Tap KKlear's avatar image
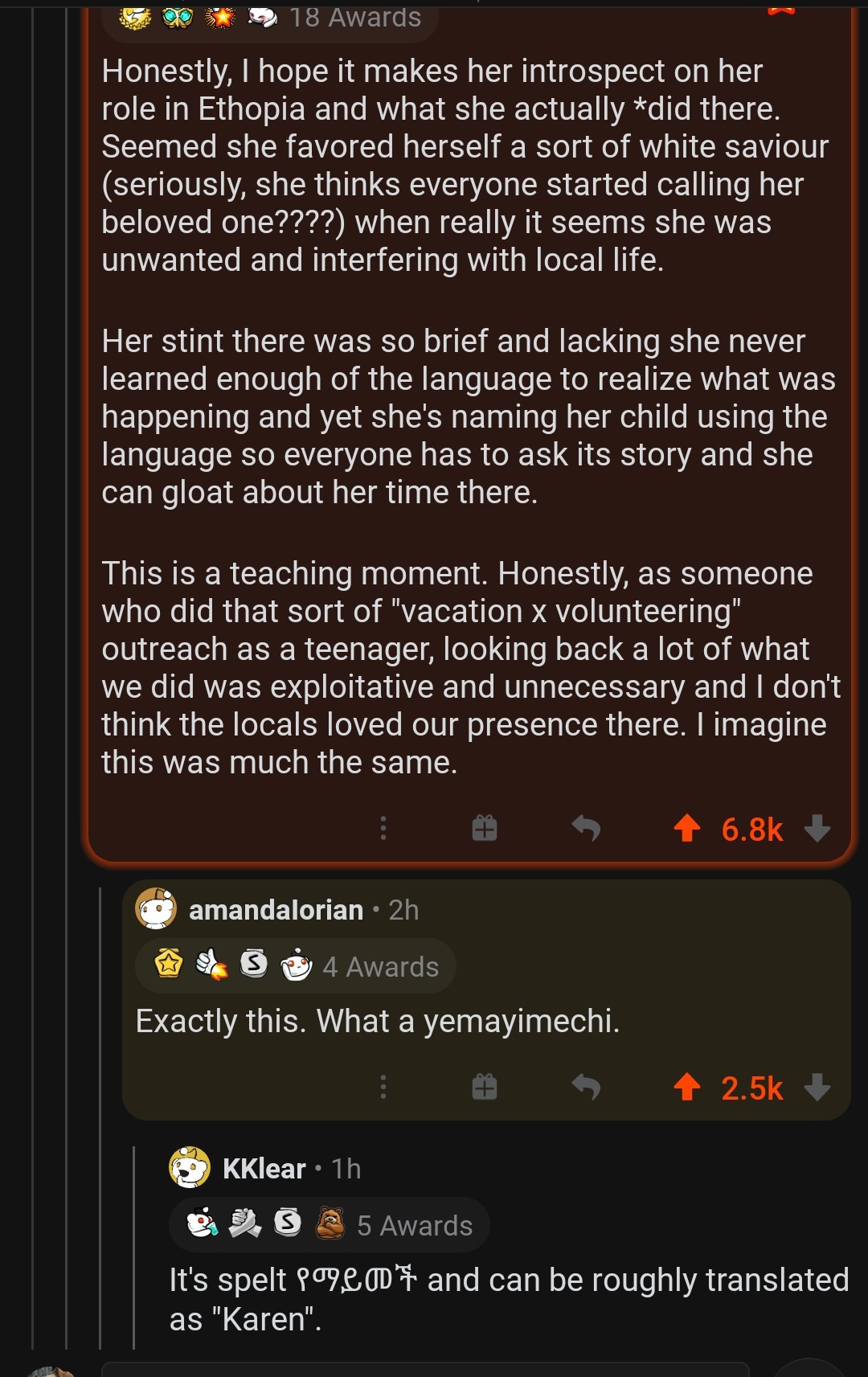 point(190,1168)
